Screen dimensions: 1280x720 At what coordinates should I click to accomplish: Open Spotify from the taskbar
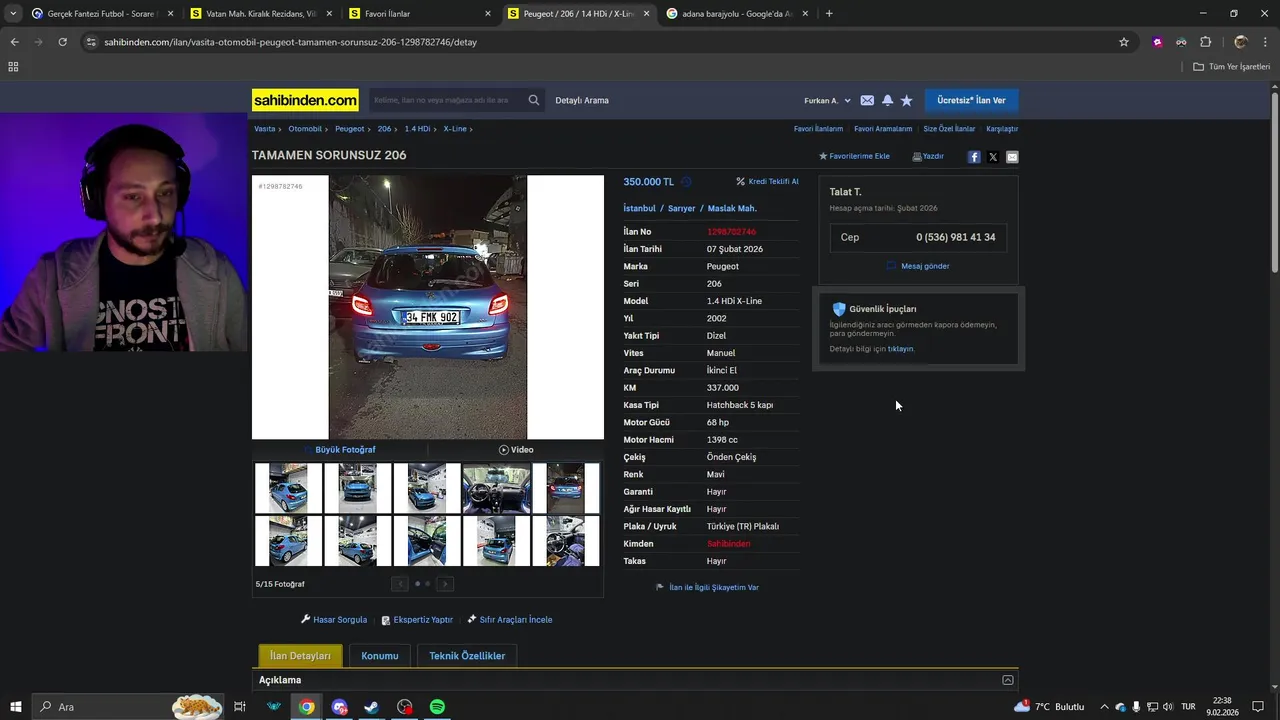[437, 707]
